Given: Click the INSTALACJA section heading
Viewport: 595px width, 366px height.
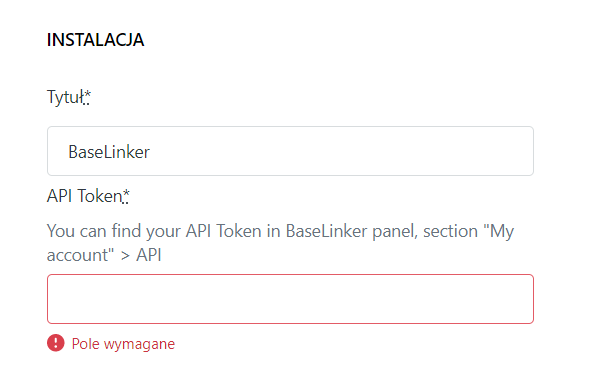Looking at the screenshot, I should [95, 40].
